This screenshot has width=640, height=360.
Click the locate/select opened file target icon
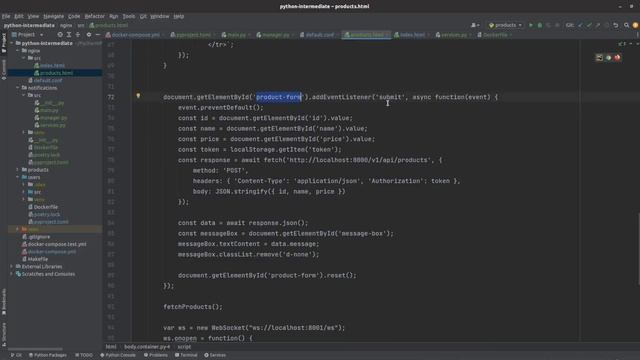(x=60, y=35)
